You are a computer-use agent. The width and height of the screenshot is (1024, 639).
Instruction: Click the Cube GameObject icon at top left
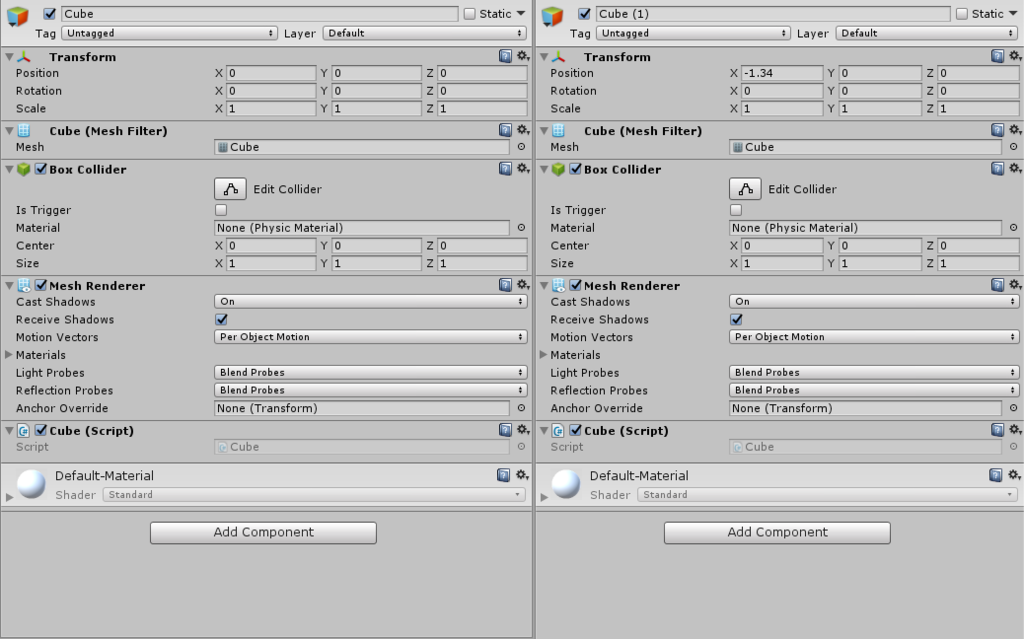click(18, 16)
